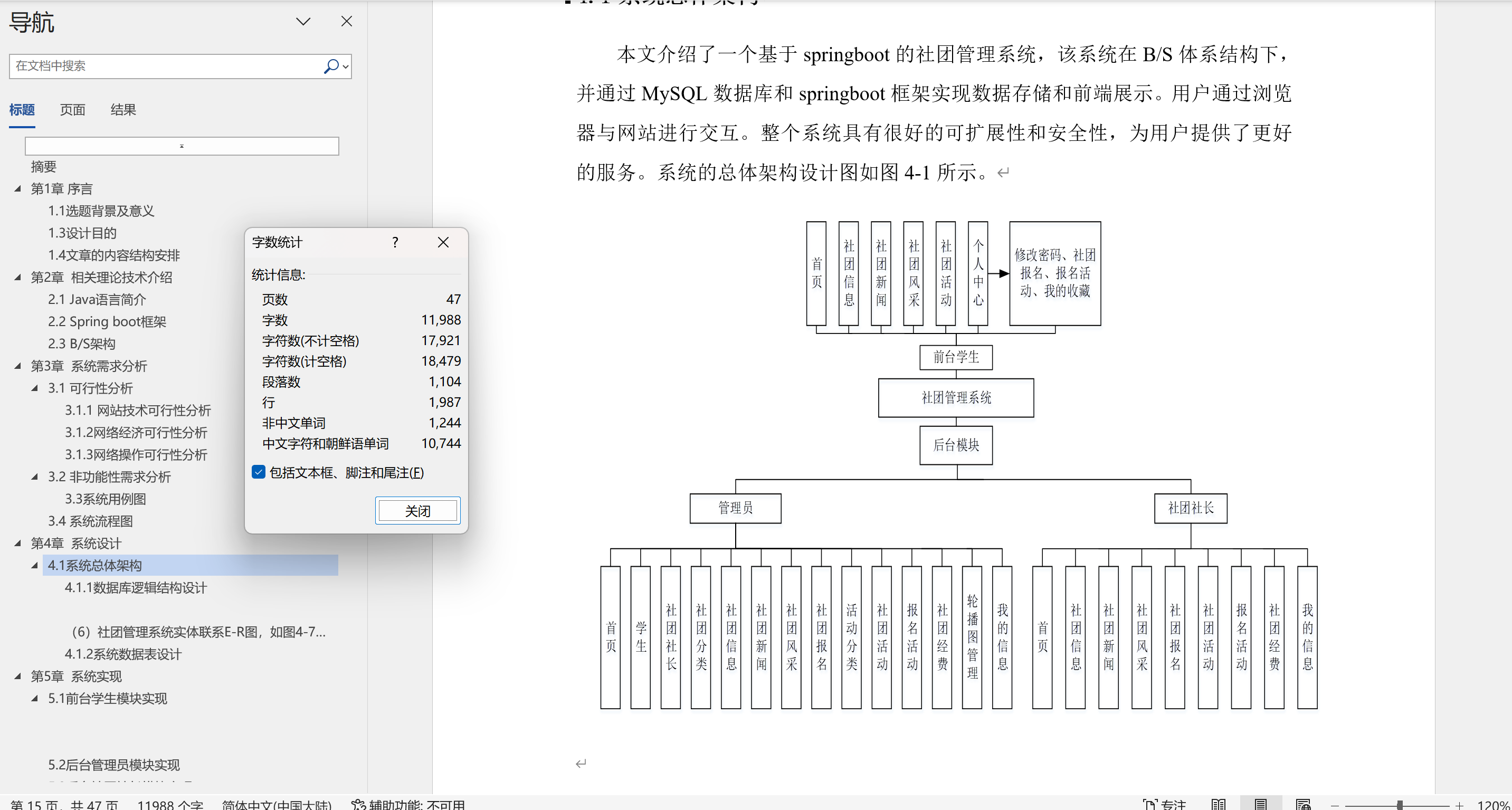The image size is (1512, 810).
Task: Collapse the 第2章 相关理论技术介绍 heading
Action: [17, 277]
